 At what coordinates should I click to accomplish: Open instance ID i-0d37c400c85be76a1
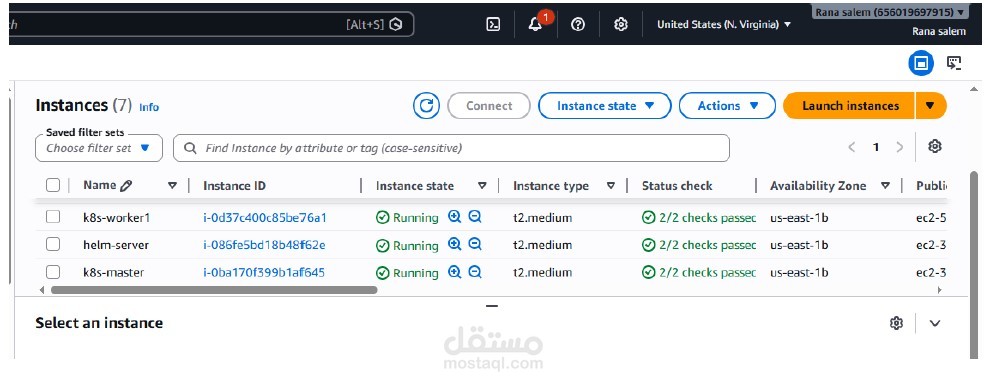click(265, 218)
